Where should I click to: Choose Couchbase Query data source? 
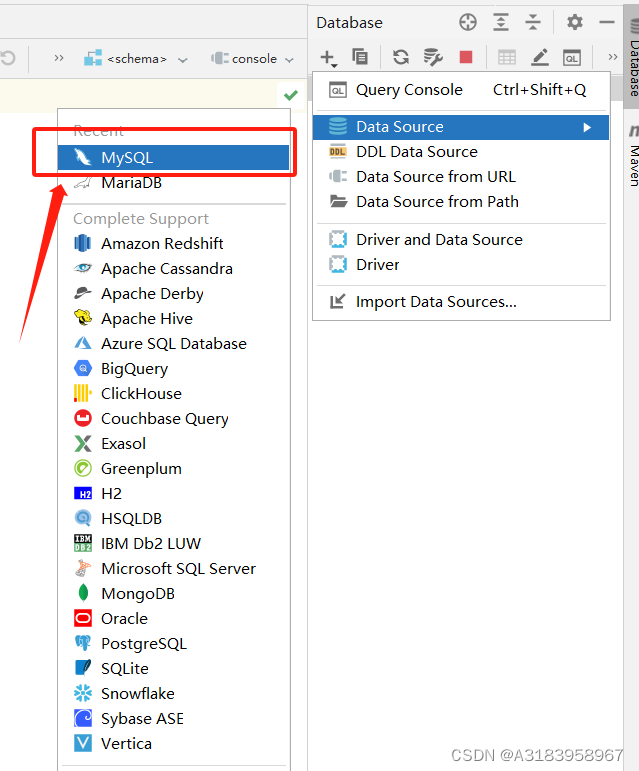tap(173, 418)
